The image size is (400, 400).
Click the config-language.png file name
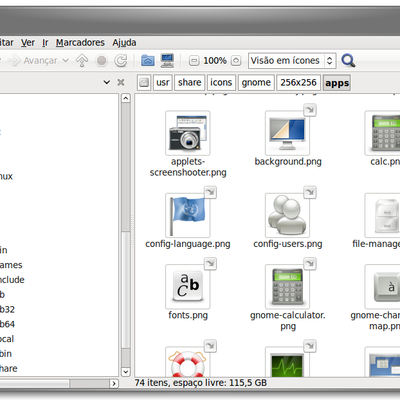click(188, 244)
